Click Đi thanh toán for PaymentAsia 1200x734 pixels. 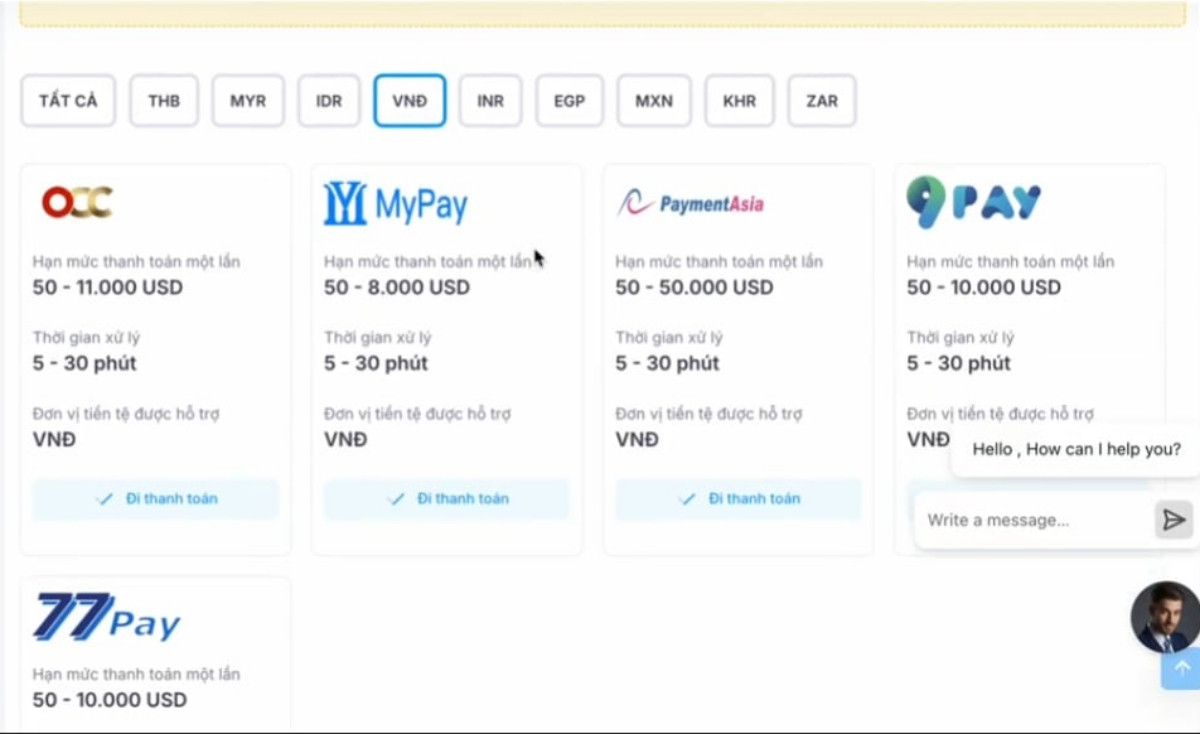pos(738,499)
